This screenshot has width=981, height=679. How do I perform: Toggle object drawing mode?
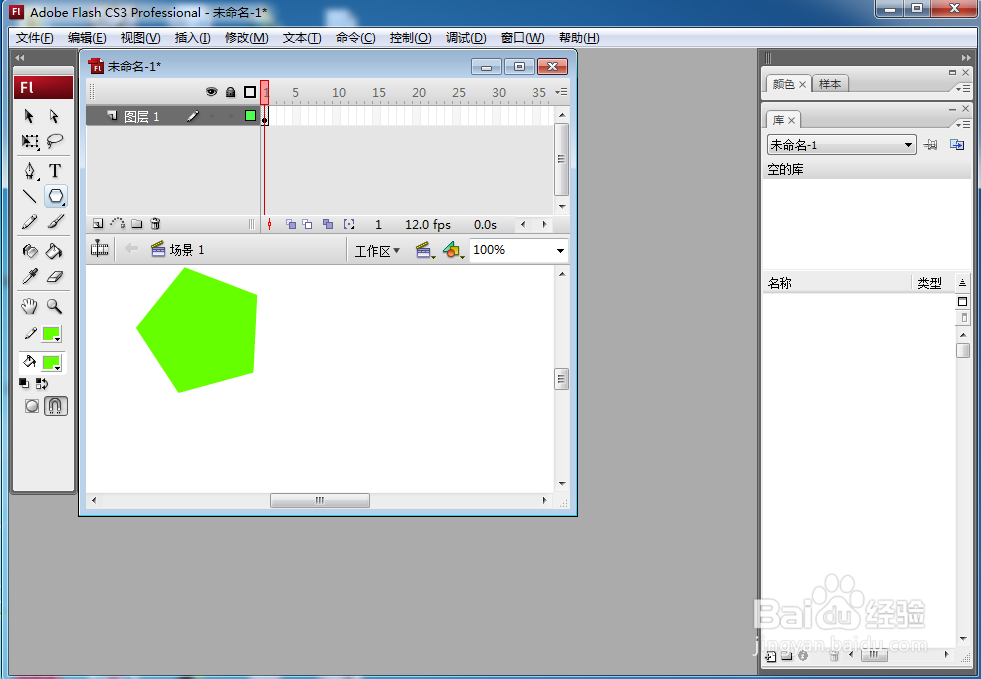click(x=32, y=406)
